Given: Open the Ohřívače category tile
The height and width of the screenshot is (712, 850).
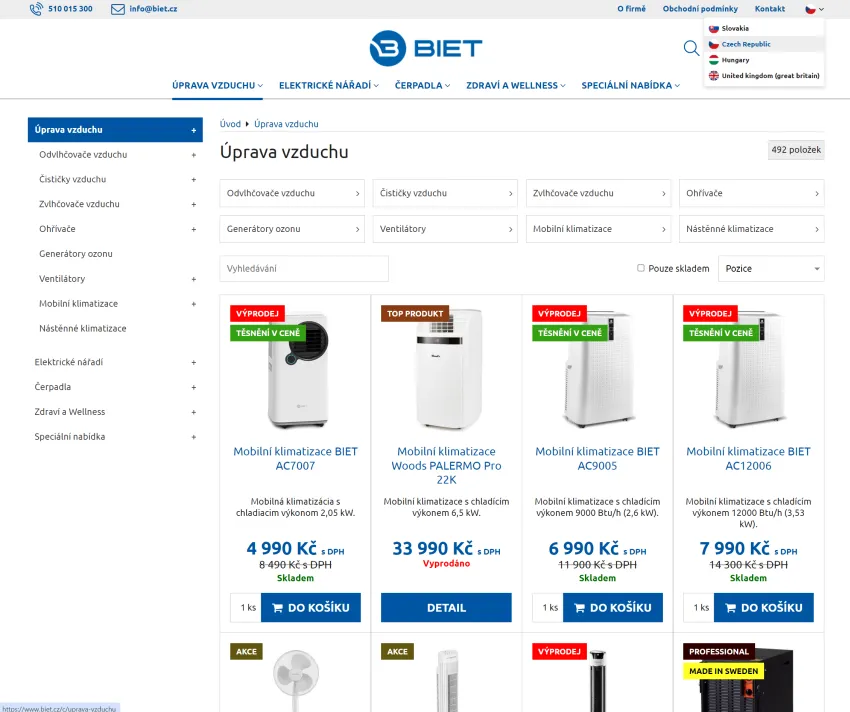Looking at the screenshot, I should tap(751, 193).
